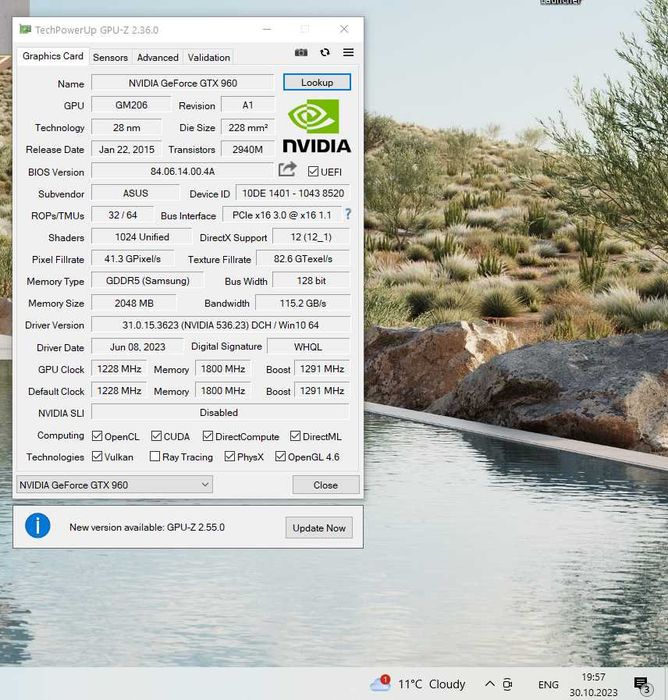668x700 pixels.
Task: Click the Lookup button
Action: (317, 82)
